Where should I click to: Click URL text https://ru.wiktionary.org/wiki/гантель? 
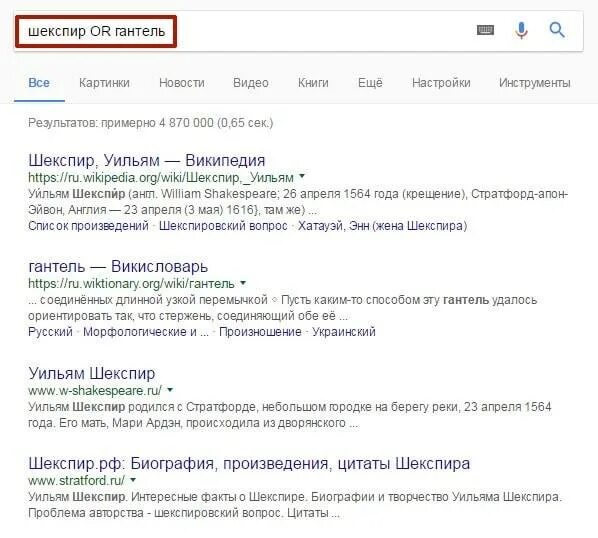[131, 284]
